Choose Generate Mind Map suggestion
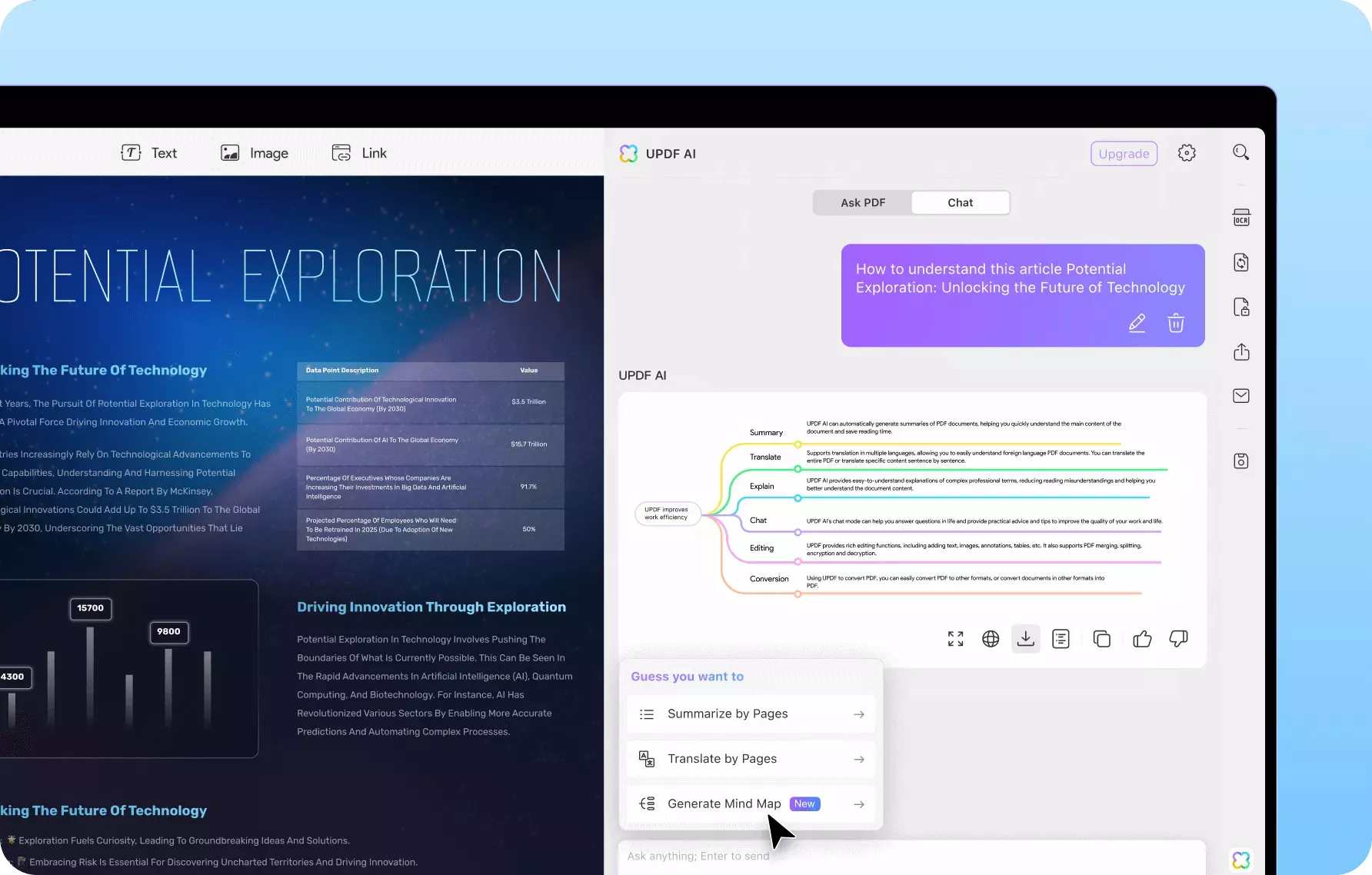The height and width of the screenshot is (875, 1372). pos(724,803)
